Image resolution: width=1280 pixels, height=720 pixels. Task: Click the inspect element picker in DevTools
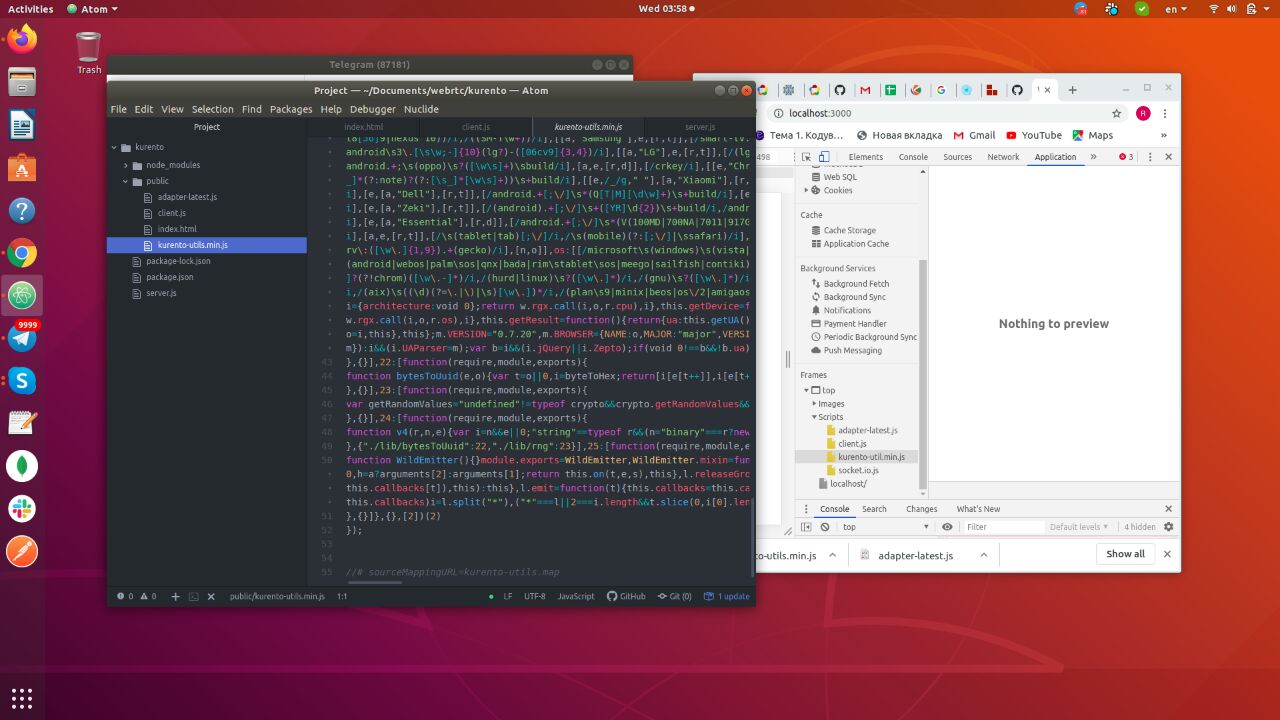pyautogui.click(x=808, y=157)
